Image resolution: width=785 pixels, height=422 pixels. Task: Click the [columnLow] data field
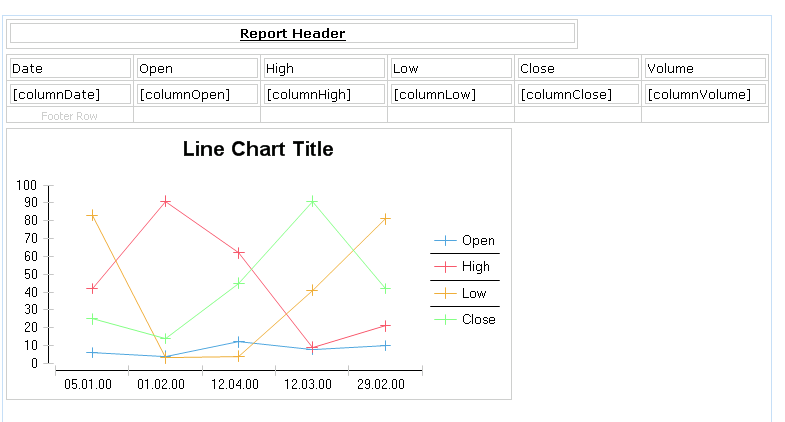452,94
